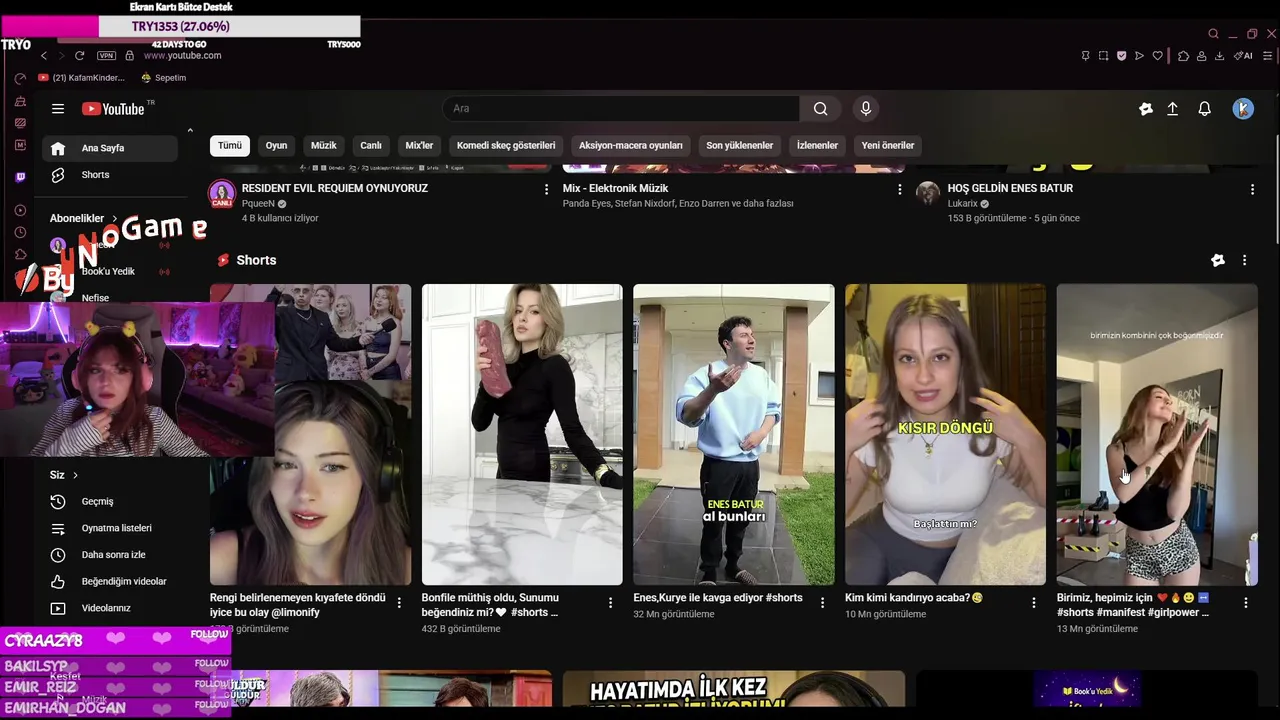Select the Oyun filter chip
The width and height of the screenshot is (1280, 720).
276,145
